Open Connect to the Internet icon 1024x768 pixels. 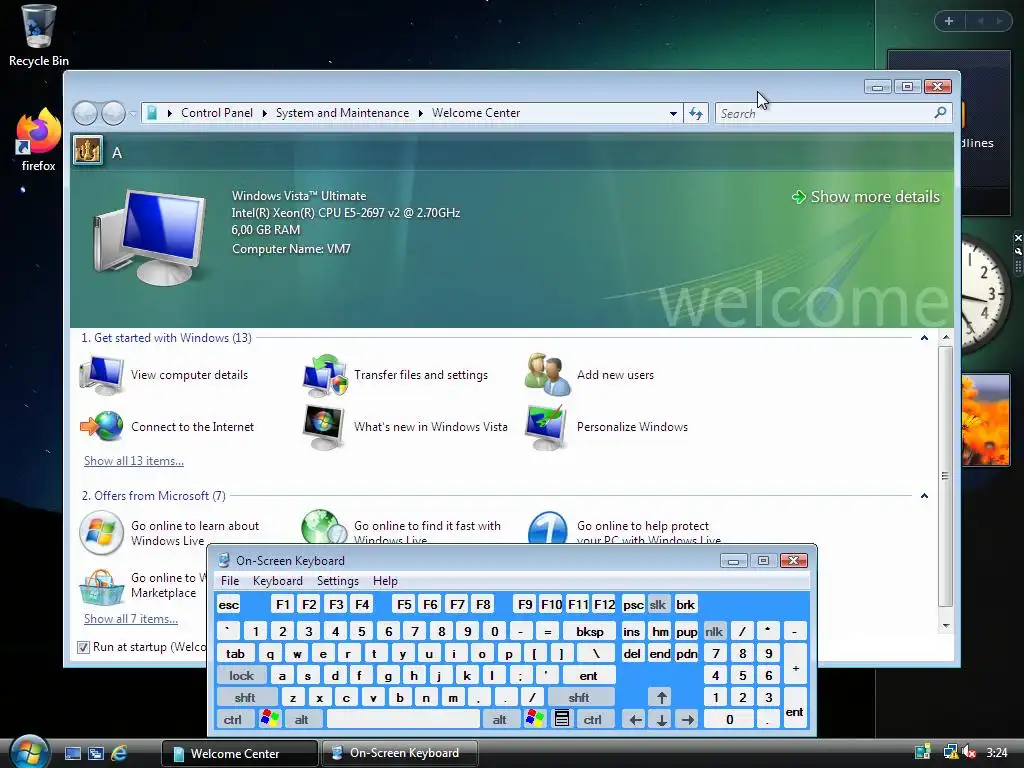(101, 426)
